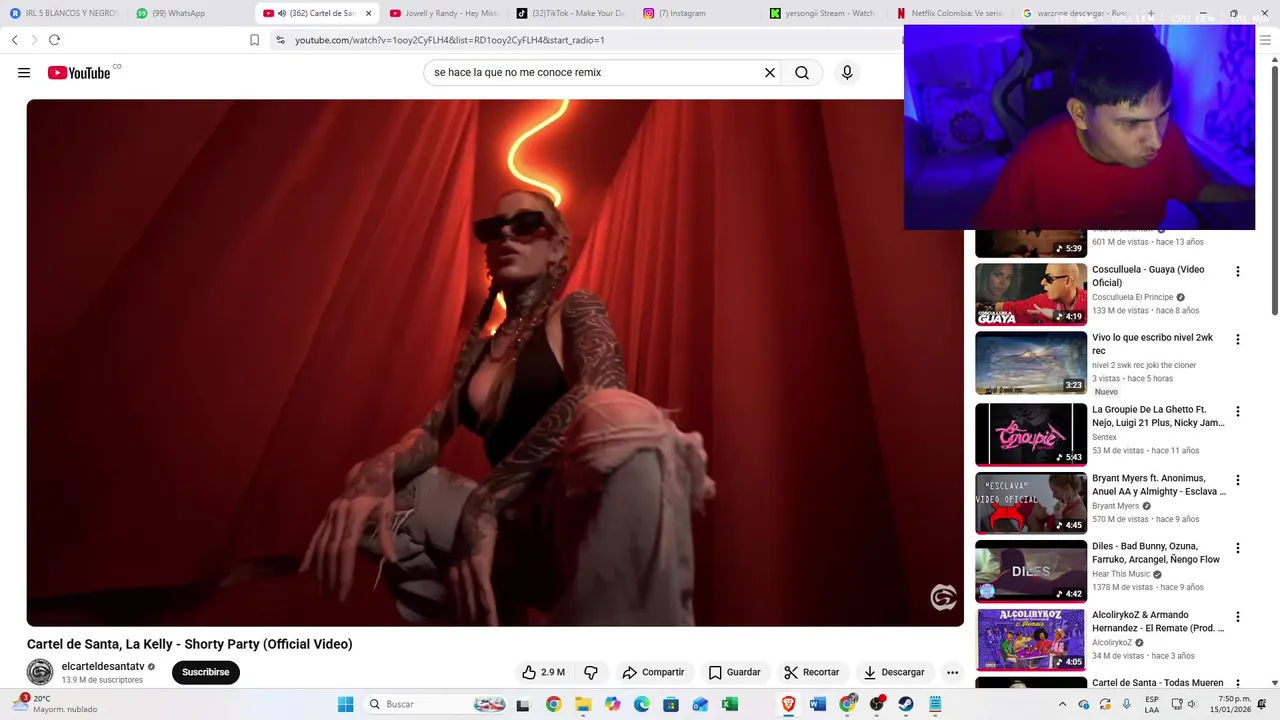The width and height of the screenshot is (1280, 720).
Task: Click the Suscribirse button
Action: pos(206,672)
